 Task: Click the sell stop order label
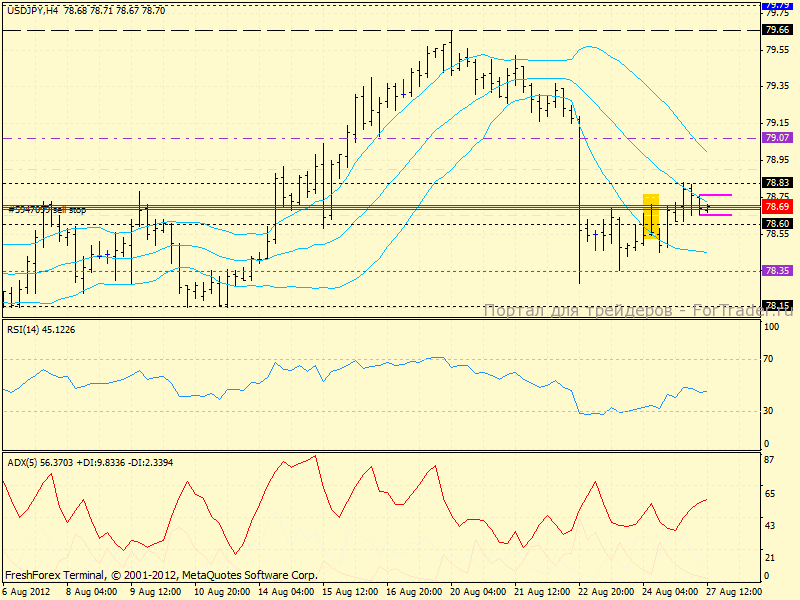[x=46, y=210]
